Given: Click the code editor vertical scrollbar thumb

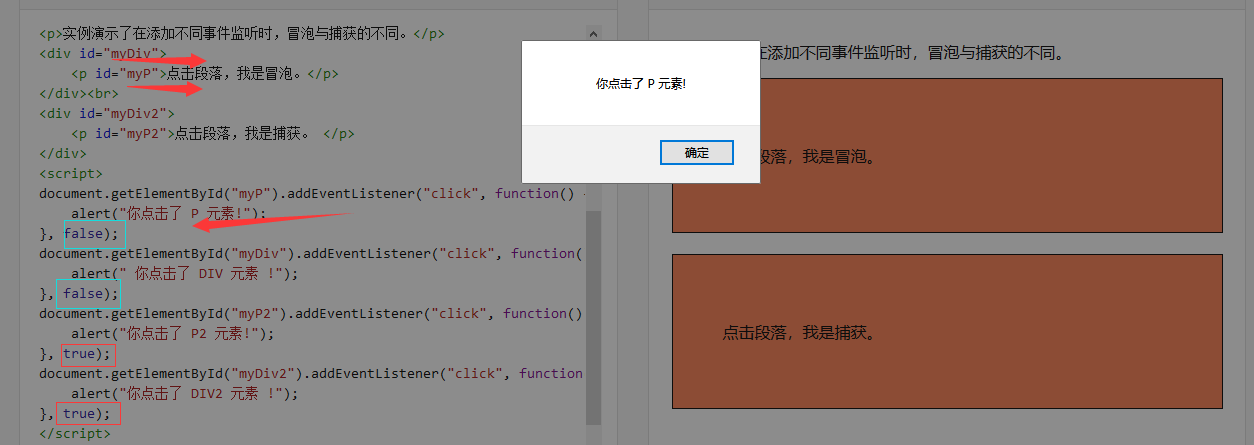Looking at the screenshot, I should [594, 317].
